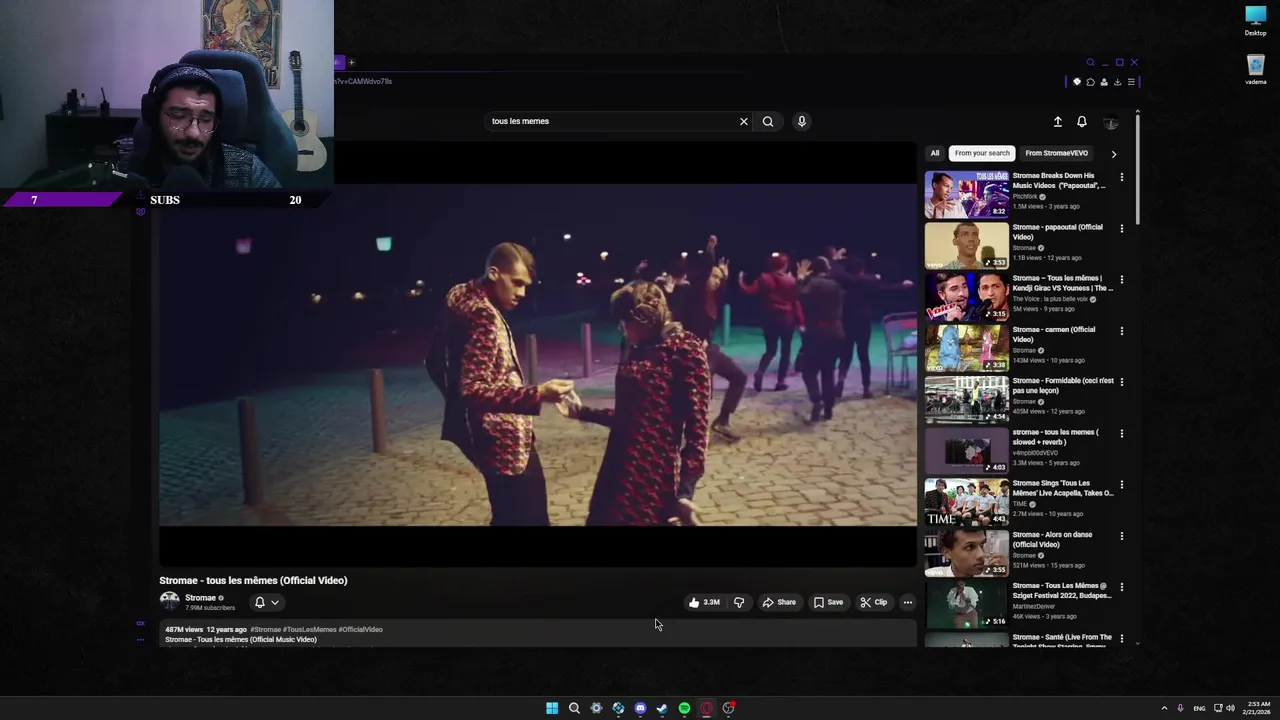This screenshot has width=1280, height=720.
Task: Open the account avatar menu
Action: [x=1110, y=122]
